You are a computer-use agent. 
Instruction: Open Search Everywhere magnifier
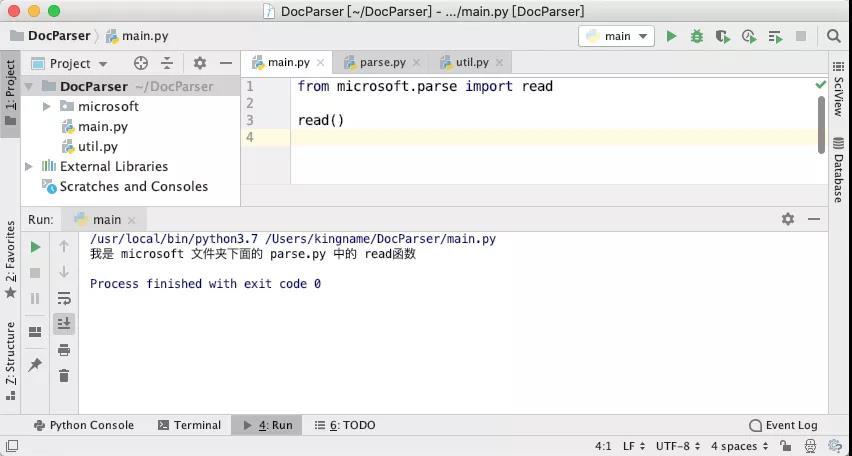(834, 36)
